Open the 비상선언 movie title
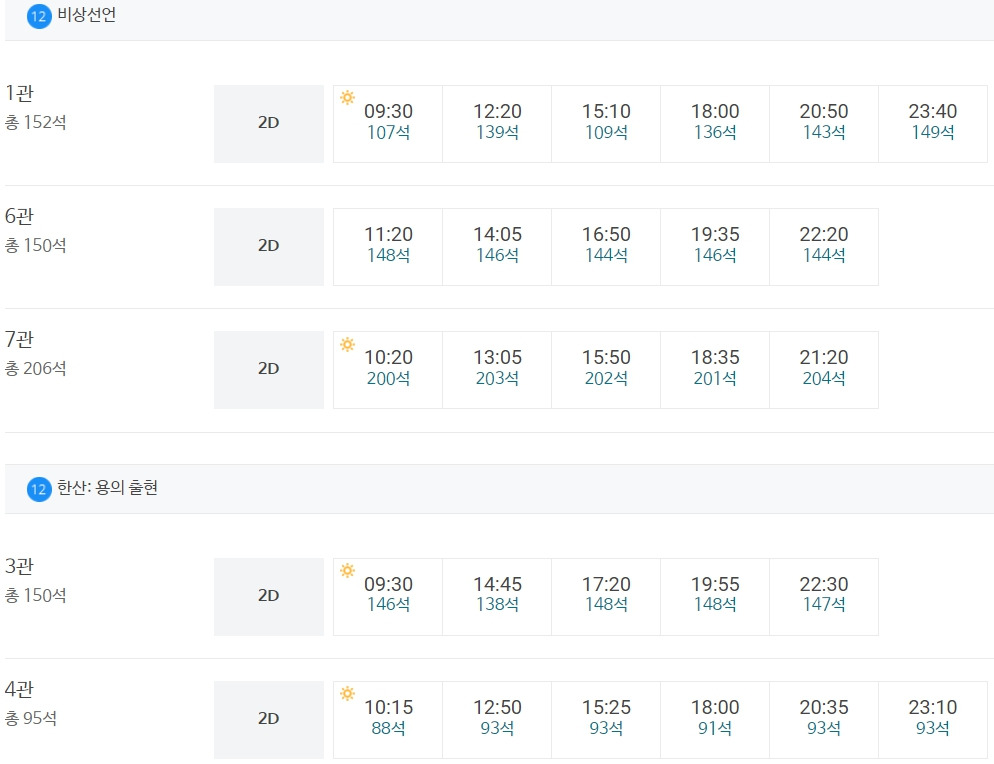 tap(86, 15)
